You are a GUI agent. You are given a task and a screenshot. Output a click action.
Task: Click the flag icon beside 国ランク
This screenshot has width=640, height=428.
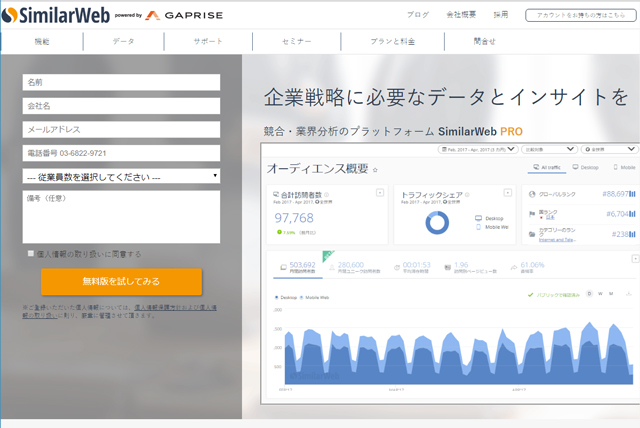(532, 214)
